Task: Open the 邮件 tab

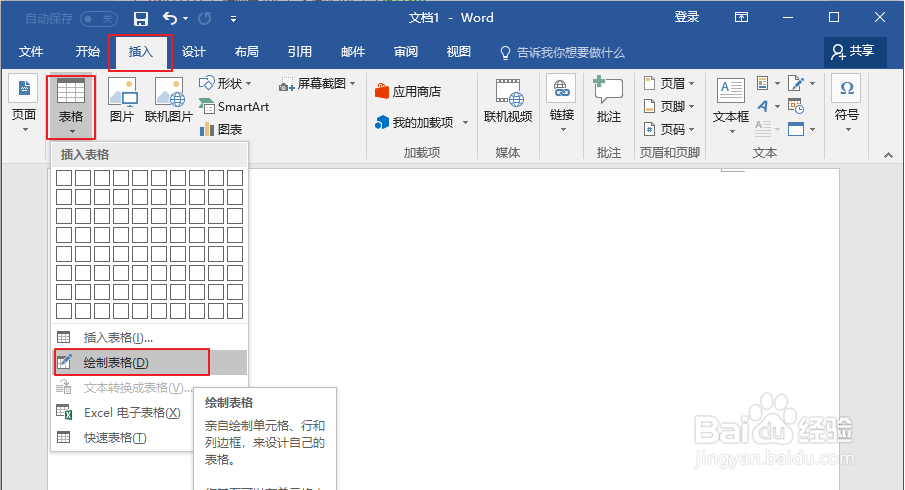Action: coord(353,52)
